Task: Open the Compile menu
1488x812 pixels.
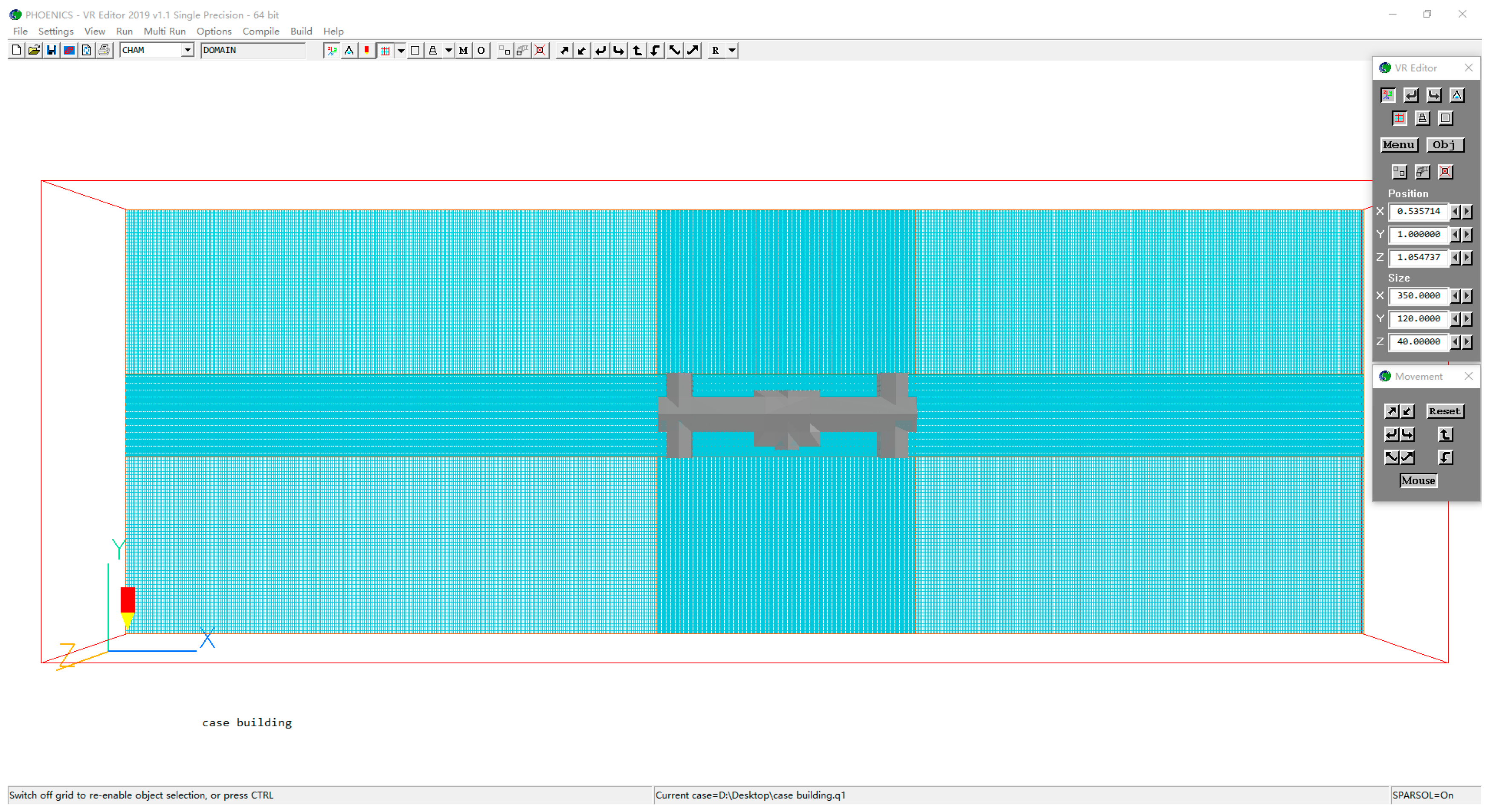Action: pos(261,31)
